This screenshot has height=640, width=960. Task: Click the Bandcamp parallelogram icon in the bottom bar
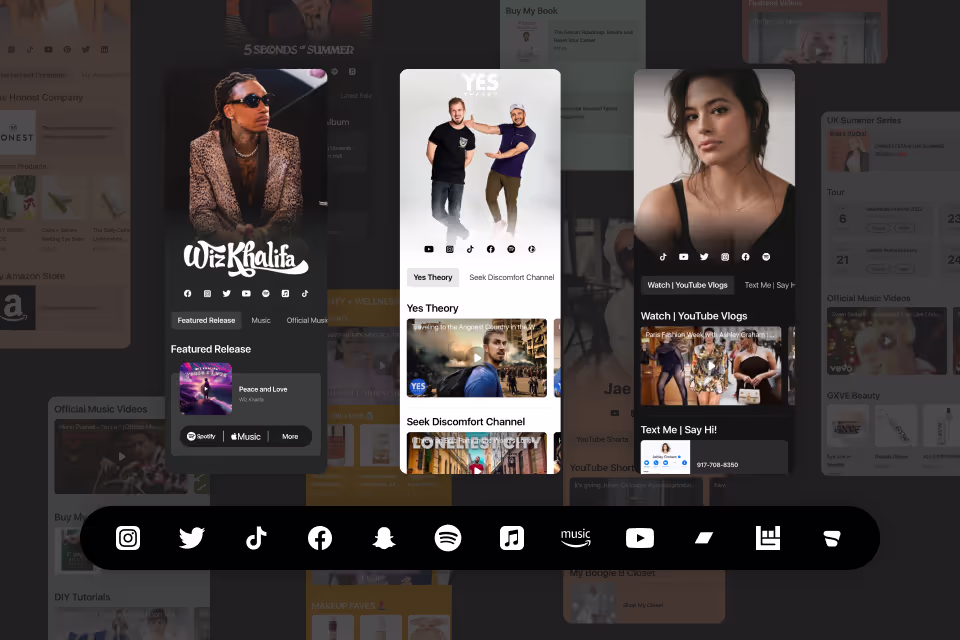703,538
